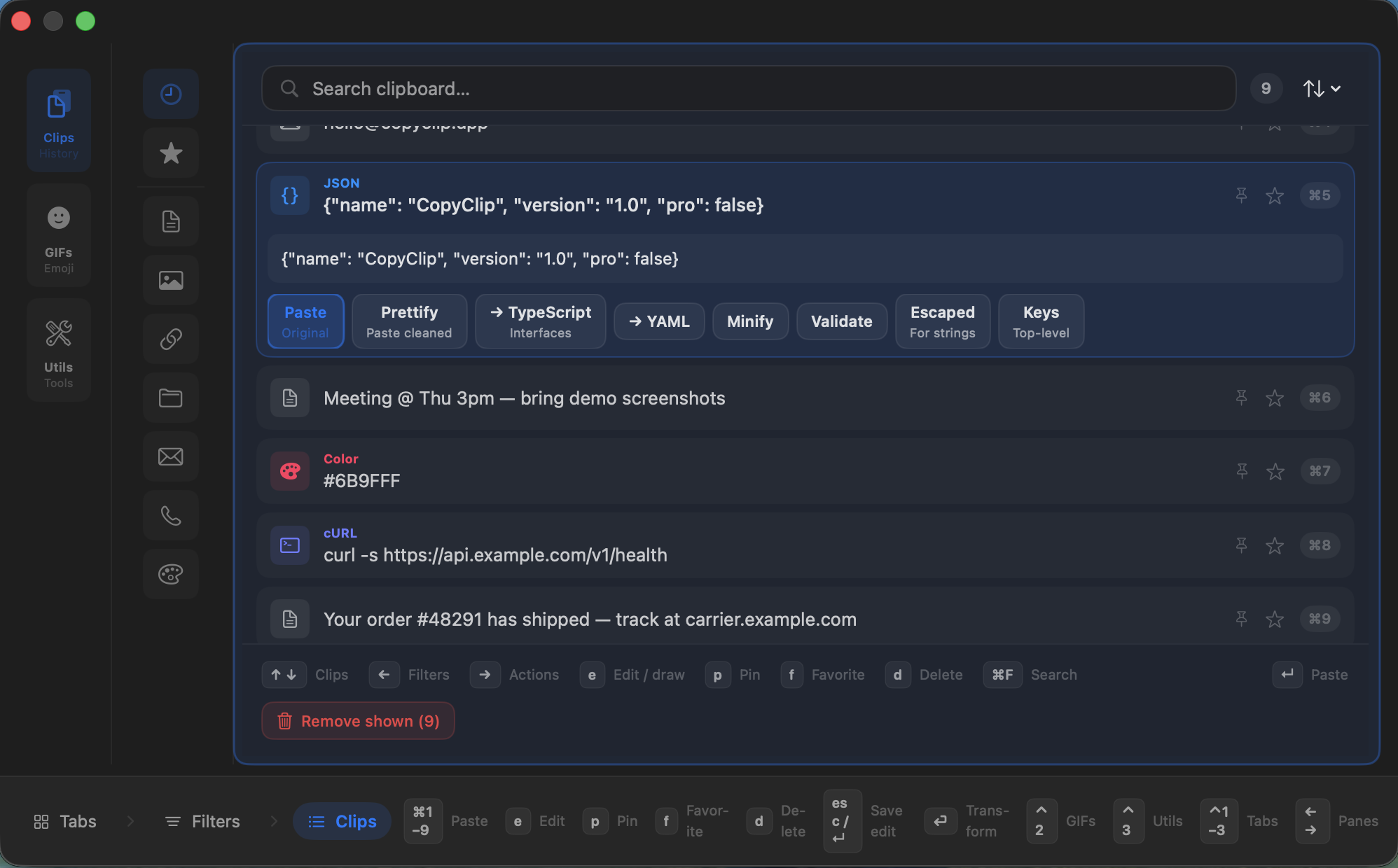Filter clips by colors palette

coord(171,574)
